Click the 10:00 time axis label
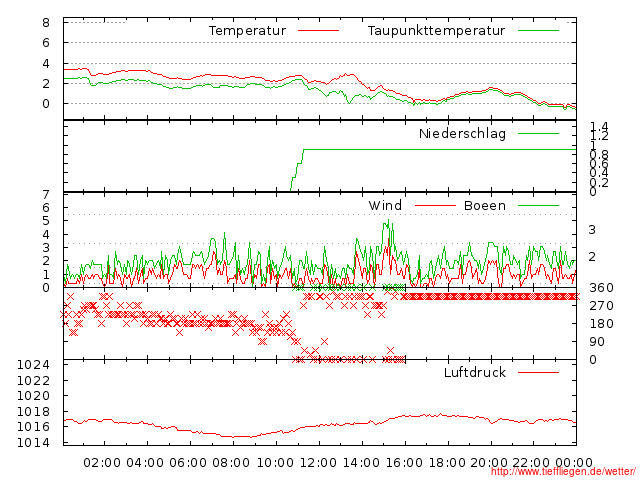 click(275, 462)
